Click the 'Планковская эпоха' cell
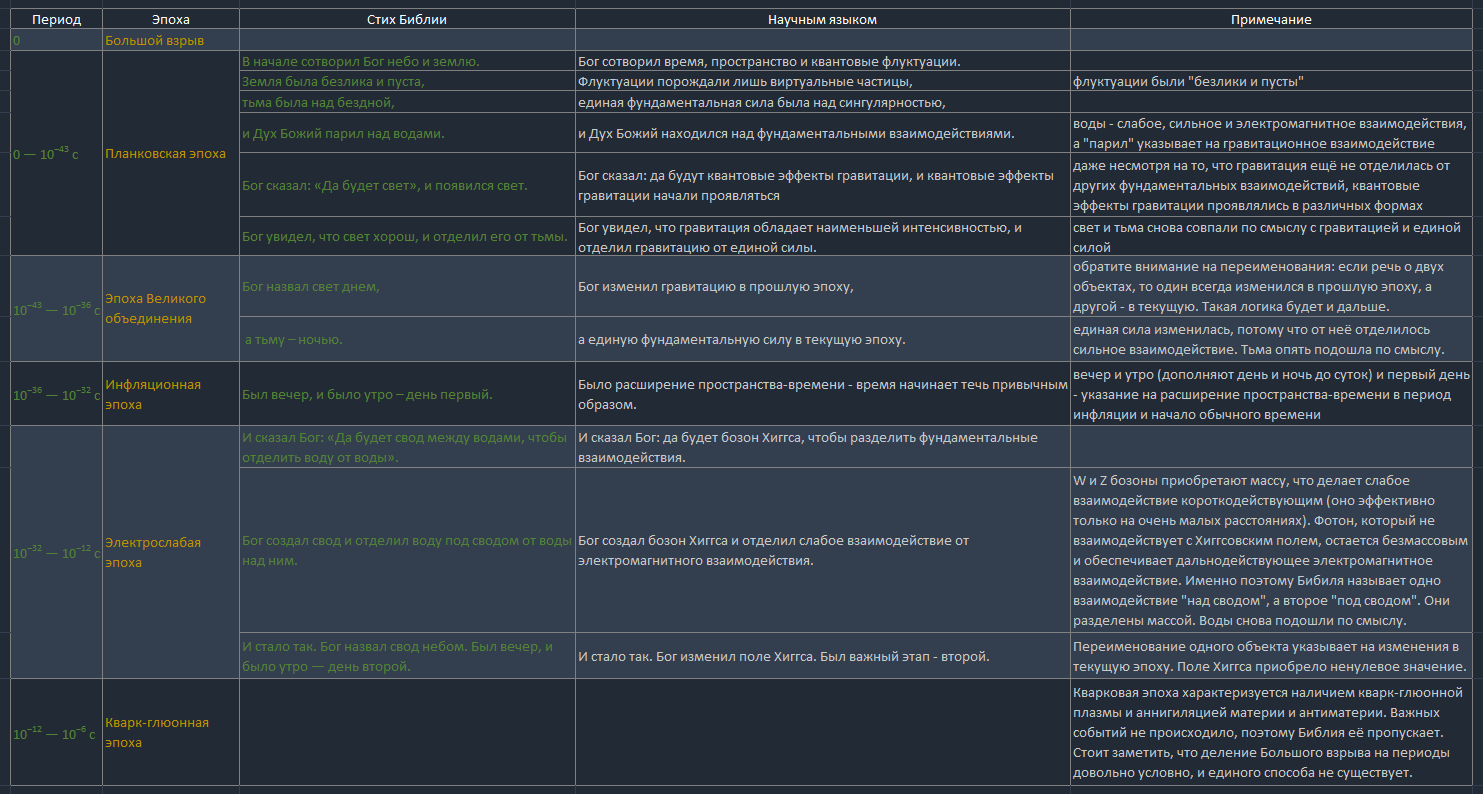 [x=171, y=153]
